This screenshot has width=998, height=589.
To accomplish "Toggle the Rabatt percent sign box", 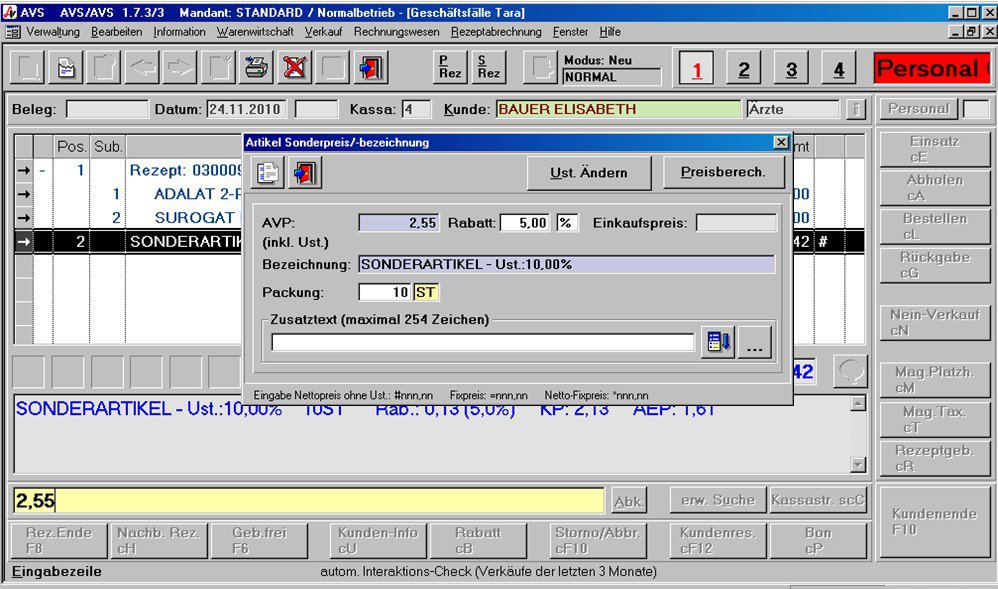I will coord(567,223).
